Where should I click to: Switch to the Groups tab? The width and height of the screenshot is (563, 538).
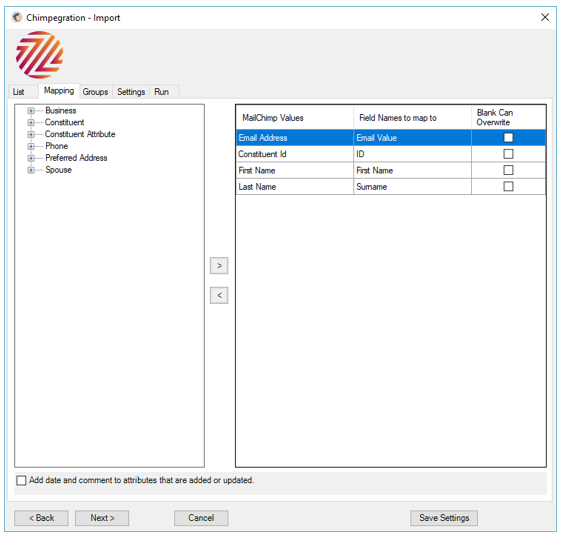point(95,92)
